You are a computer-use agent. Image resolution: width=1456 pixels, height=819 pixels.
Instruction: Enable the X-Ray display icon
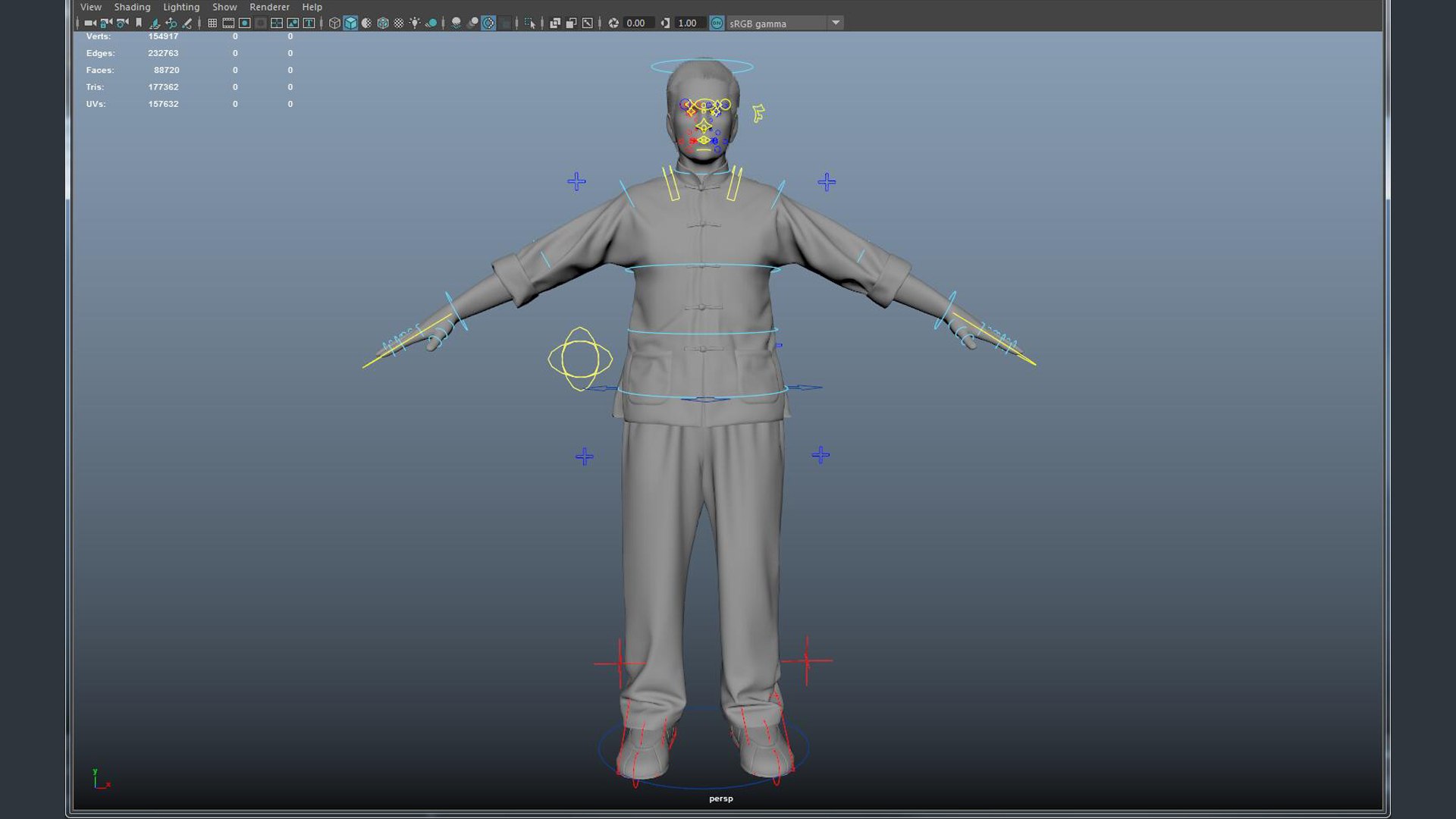coord(555,24)
